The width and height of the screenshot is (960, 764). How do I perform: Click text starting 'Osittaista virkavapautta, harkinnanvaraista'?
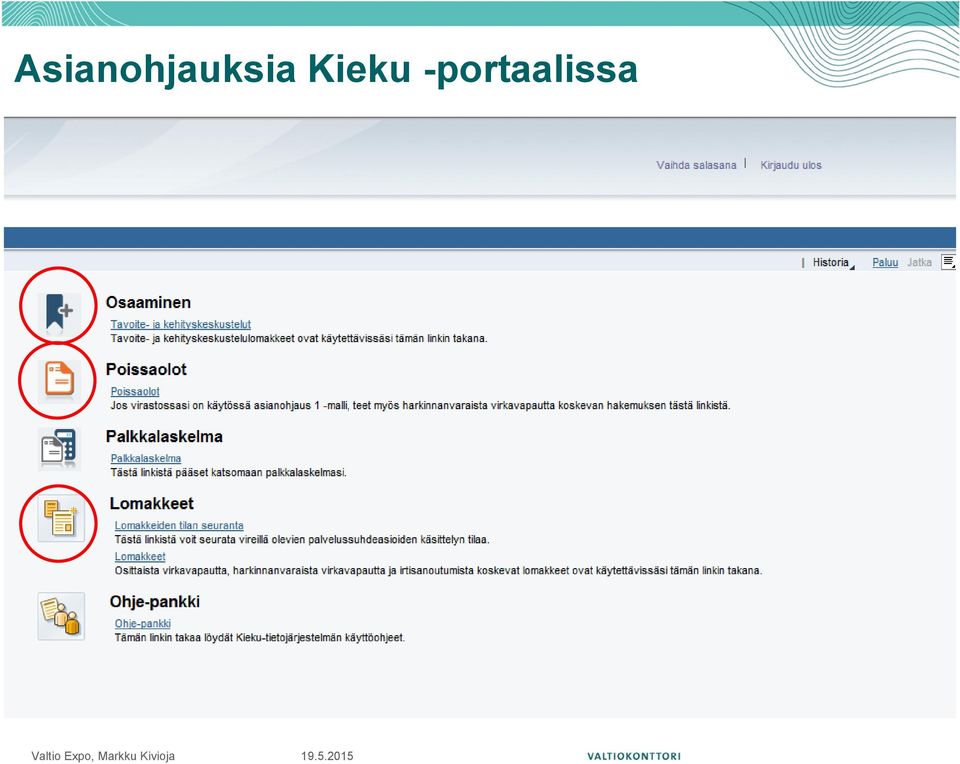pyautogui.click(x=438, y=571)
